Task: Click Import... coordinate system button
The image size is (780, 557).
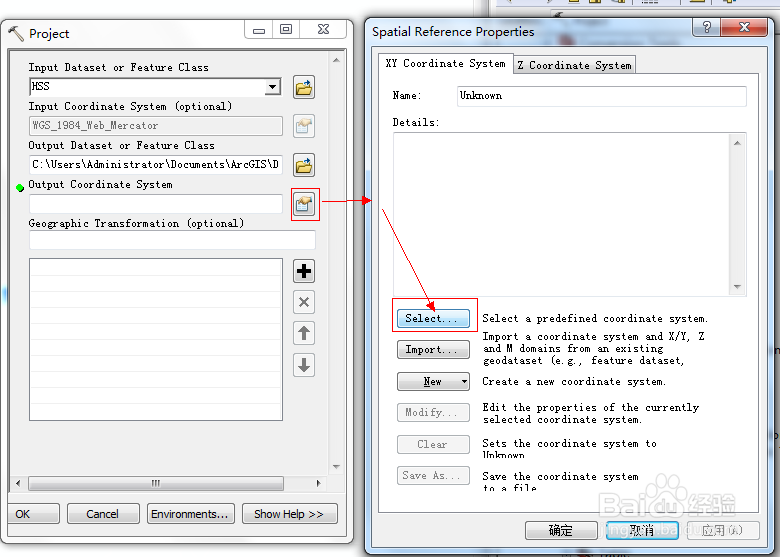Action: (x=433, y=350)
